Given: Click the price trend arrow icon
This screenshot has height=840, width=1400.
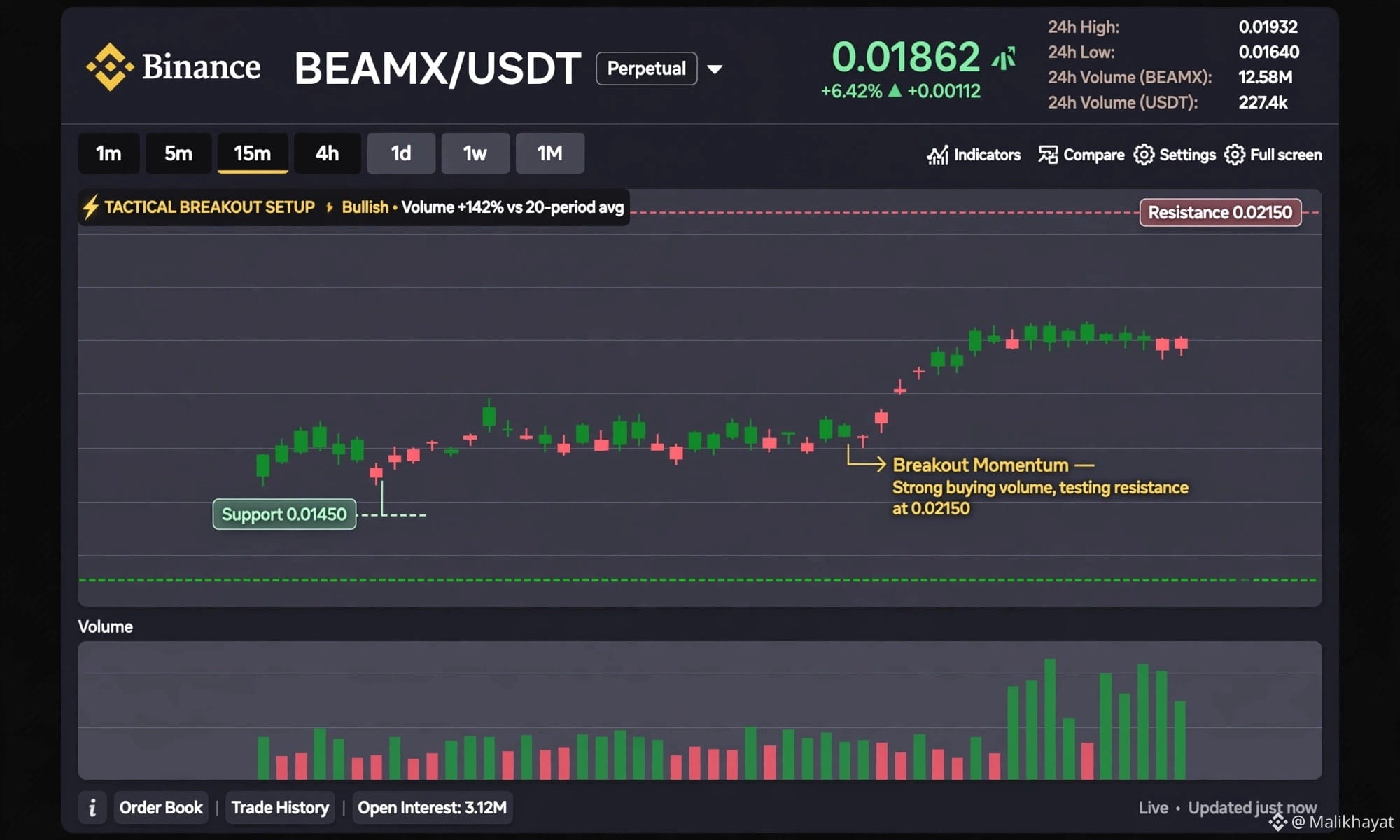Looking at the screenshot, I should [x=1004, y=58].
